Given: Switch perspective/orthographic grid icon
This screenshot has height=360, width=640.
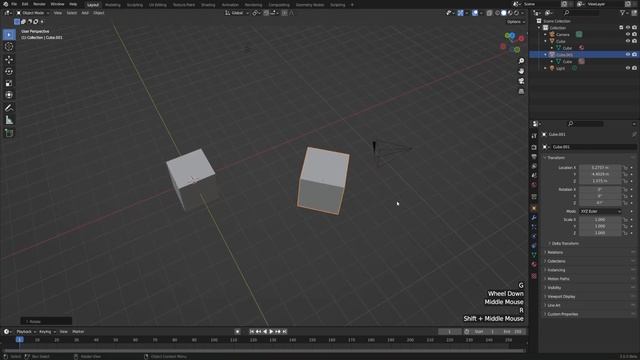Looking at the screenshot, I should coord(521,91).
